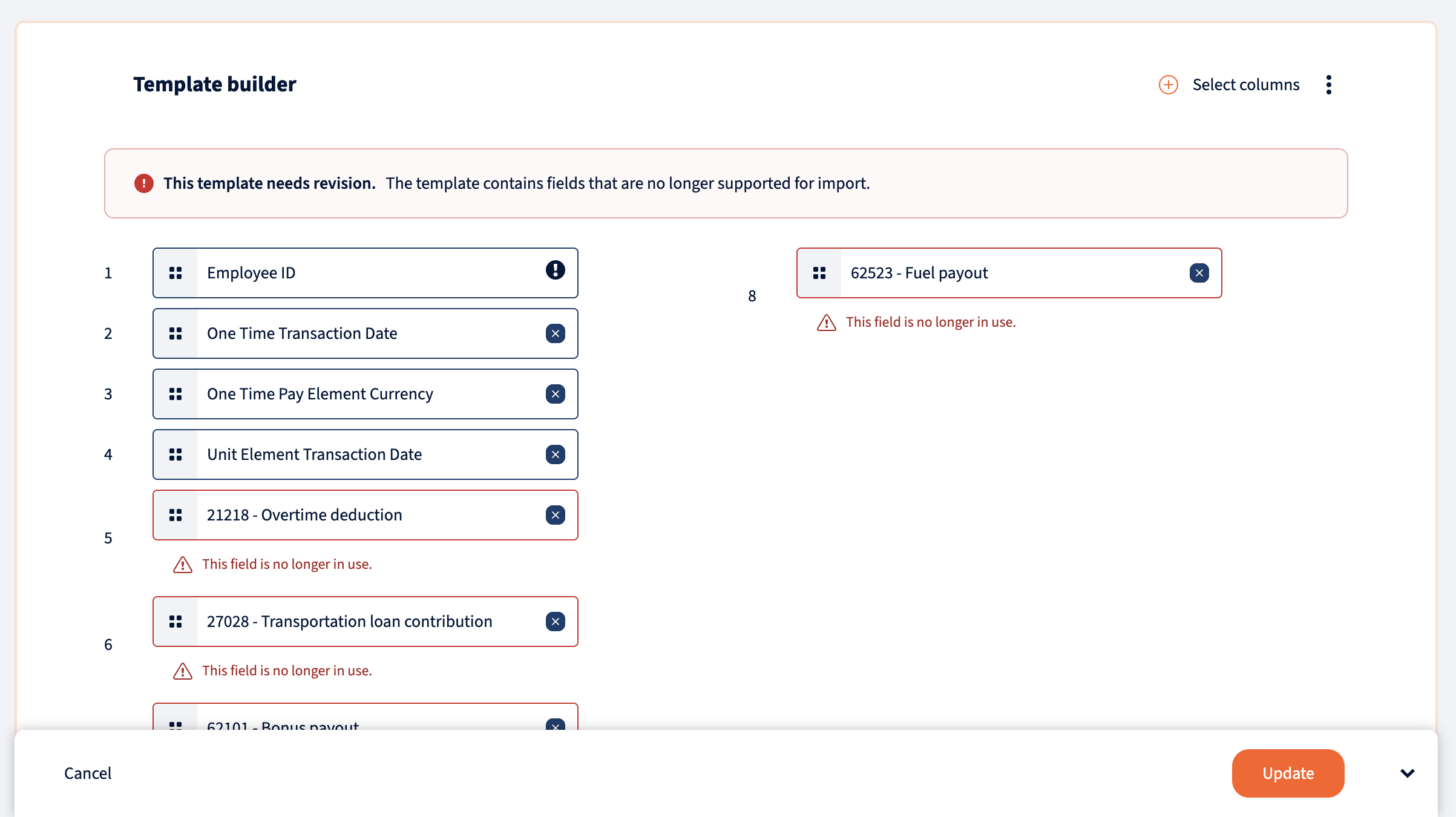Remove the One Time Pay Element Currency field
Image resolution: width=1456 pixels, height=817 pixels.
tap(555, 394)
